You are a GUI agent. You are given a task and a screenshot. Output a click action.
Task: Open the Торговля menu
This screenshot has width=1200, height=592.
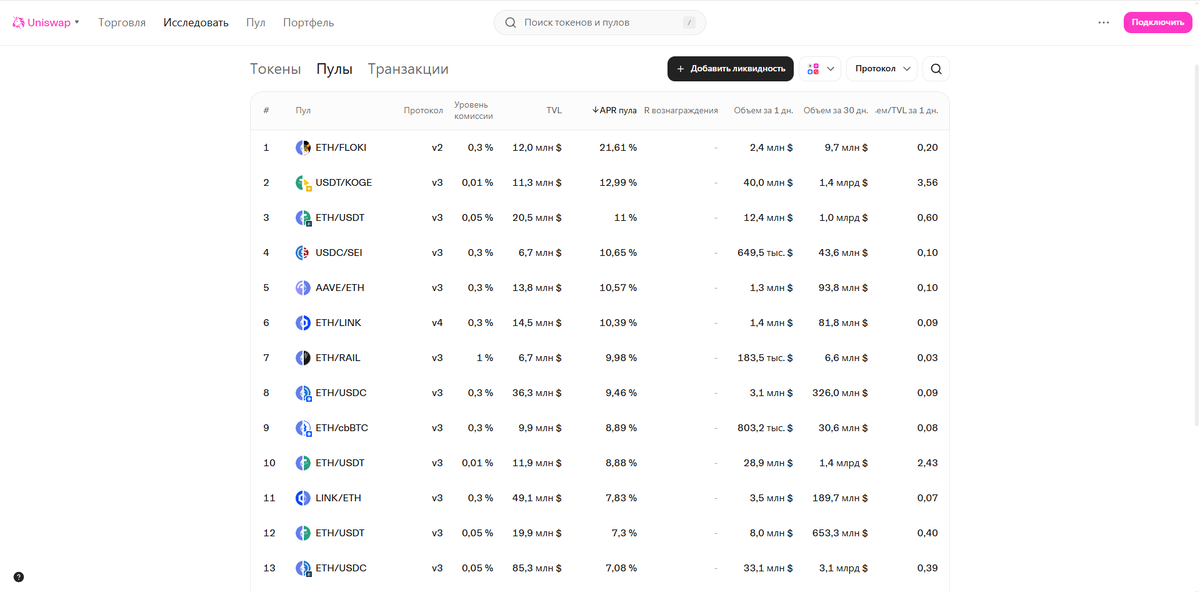122,22
